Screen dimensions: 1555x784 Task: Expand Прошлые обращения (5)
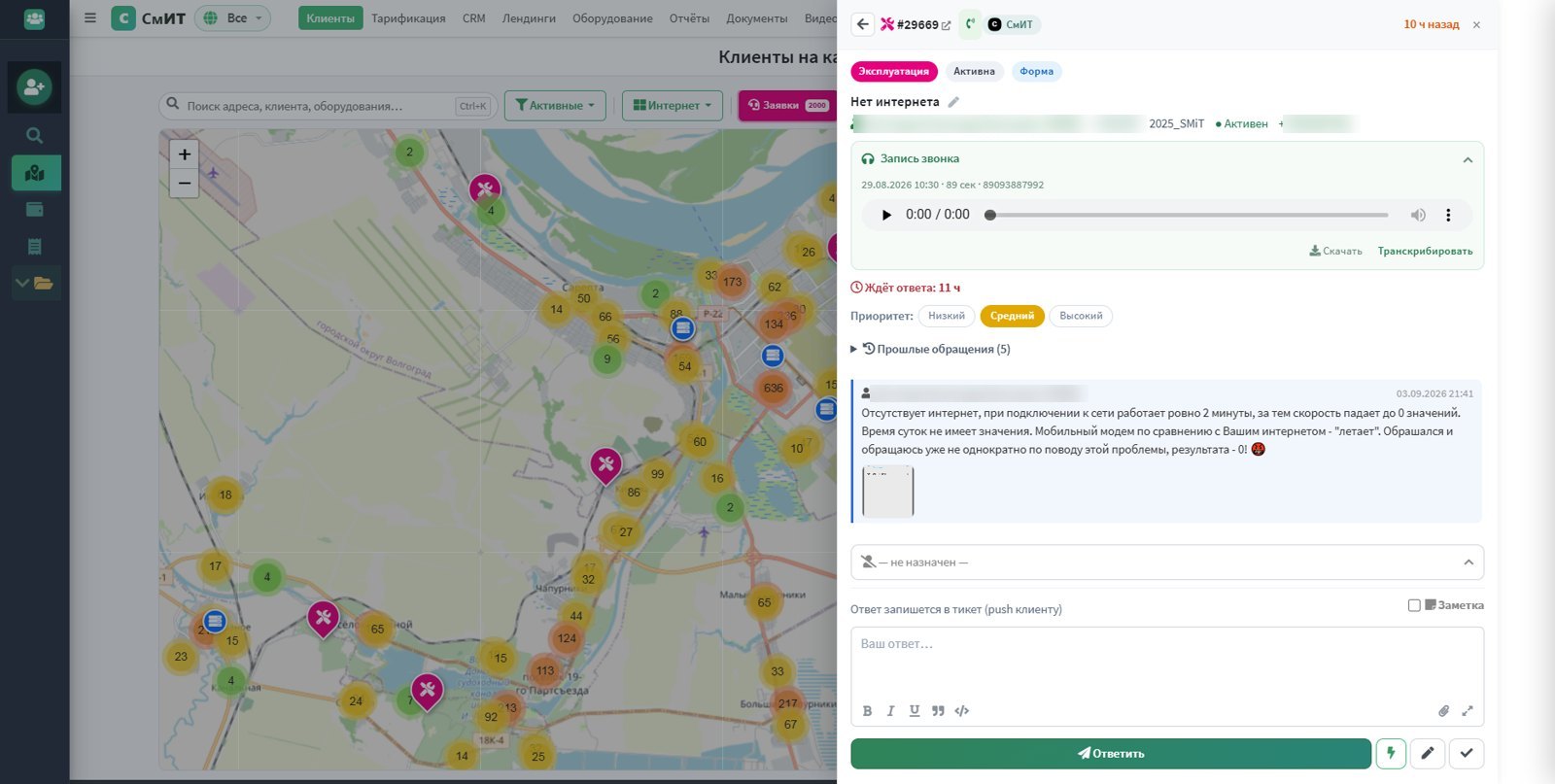(x=931, y=349)
